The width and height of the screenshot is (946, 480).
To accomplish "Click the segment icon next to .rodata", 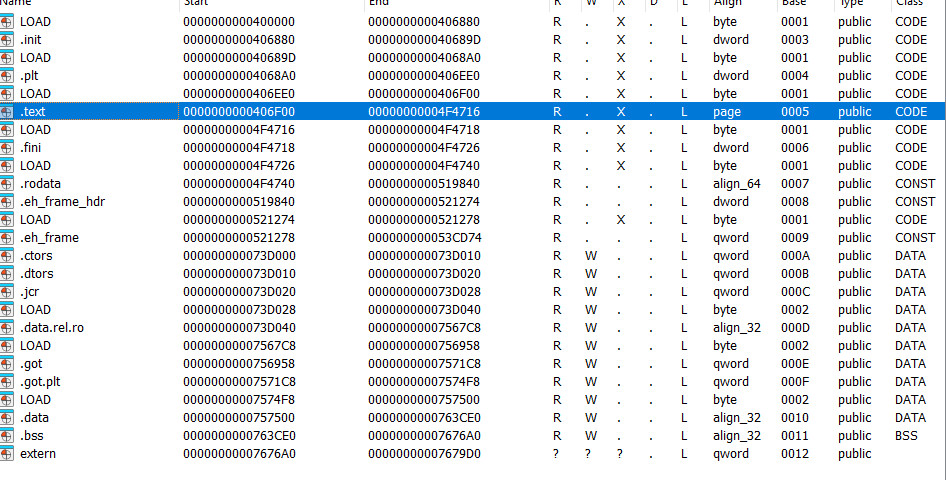I will coord(8,183).
